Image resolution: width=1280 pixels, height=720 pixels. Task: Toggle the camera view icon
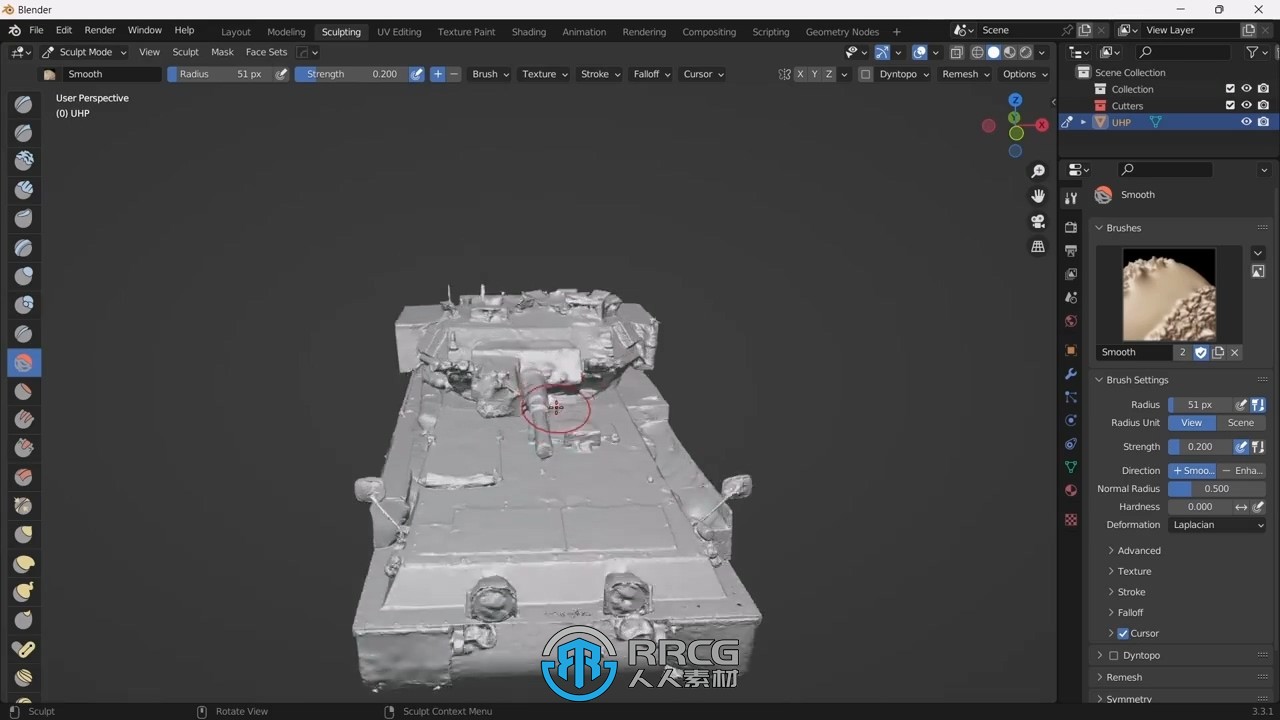(1038, 221)
